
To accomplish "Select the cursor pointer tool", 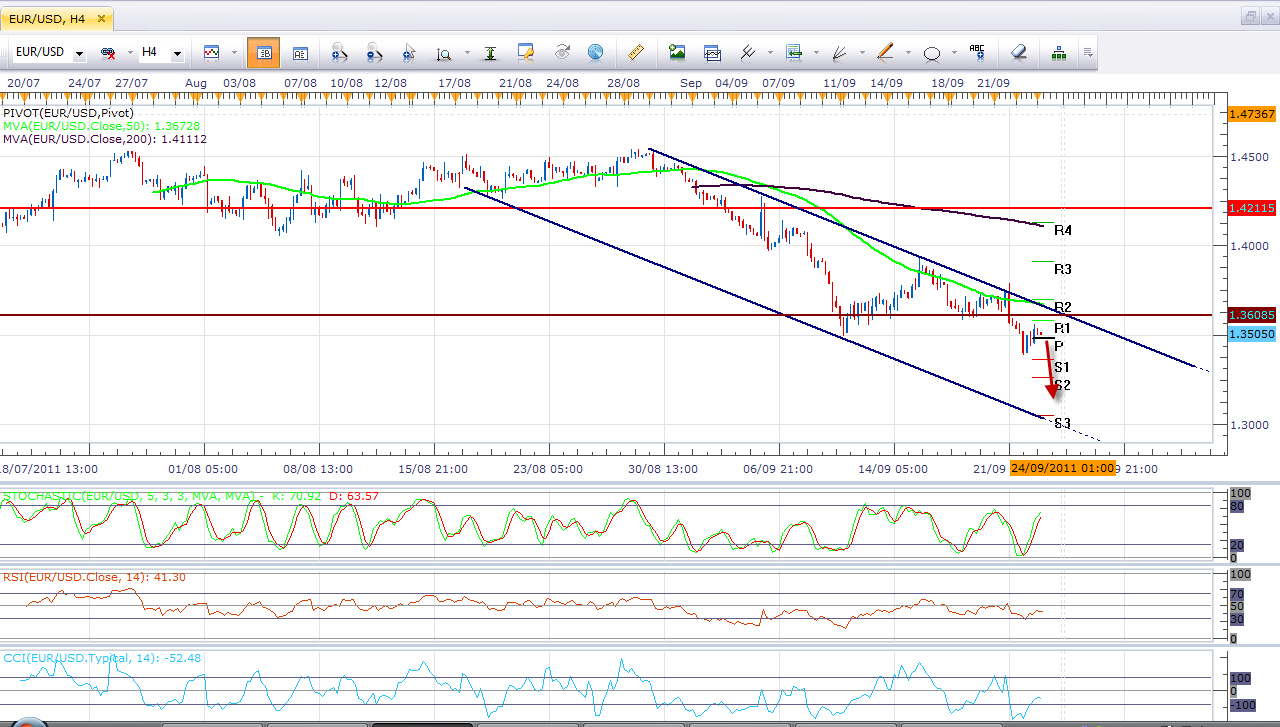I will click(x=409, y=52).
